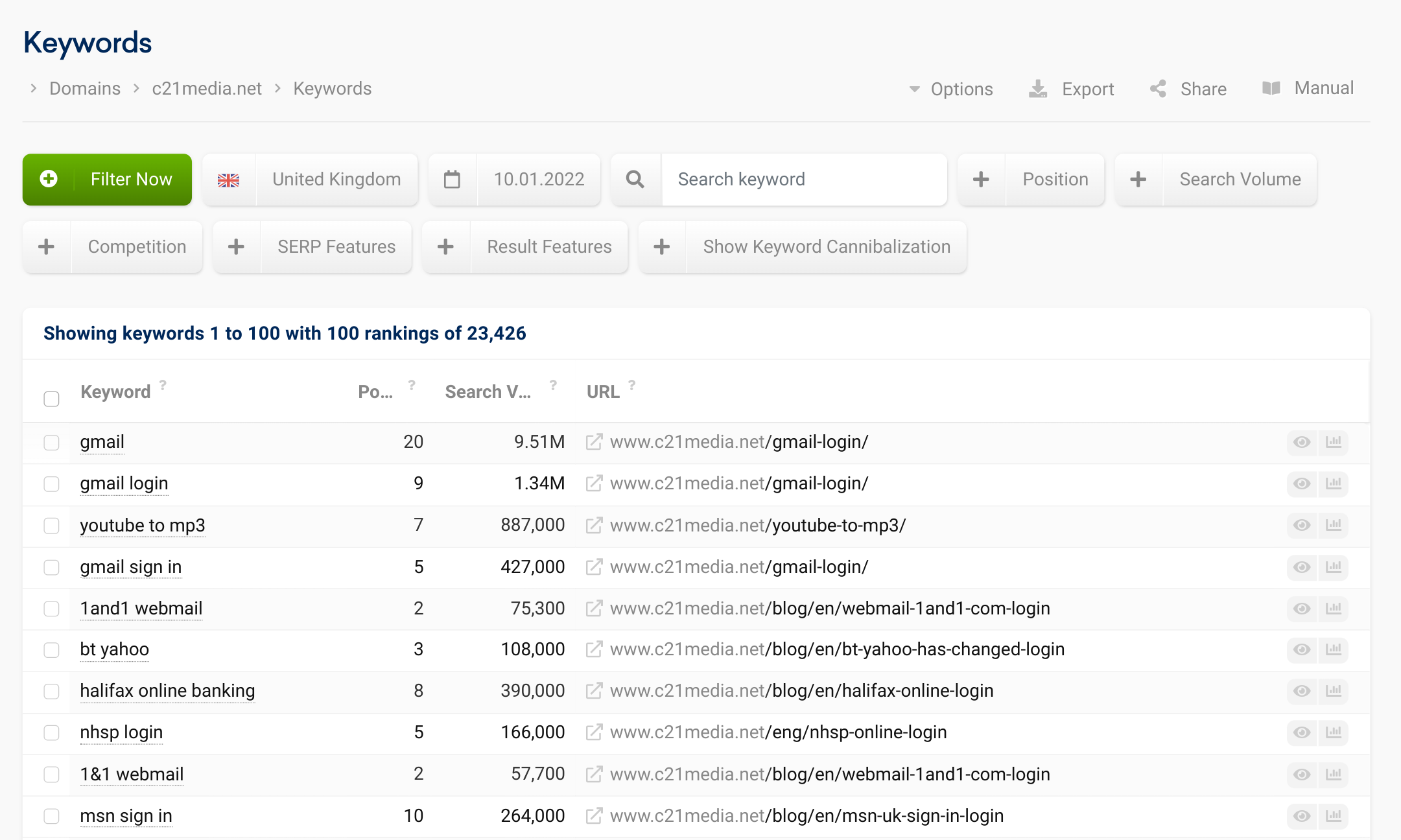Image resolution: width=1401 pixels, height=840 pixels.
Task: Click the UK flag icon
Action: point(228,180)
